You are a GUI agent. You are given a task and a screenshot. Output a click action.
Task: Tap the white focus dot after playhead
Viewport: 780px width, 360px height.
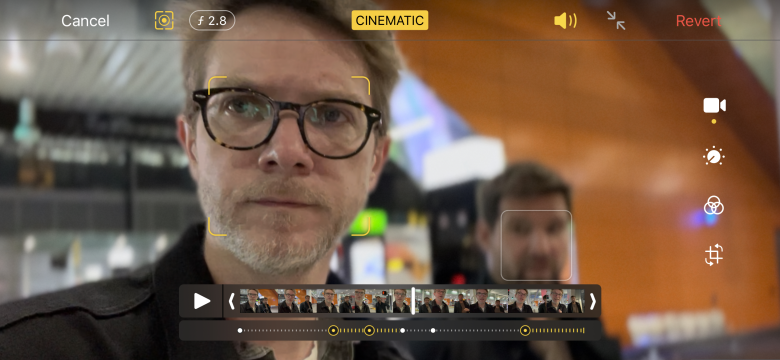pos(433,330)
